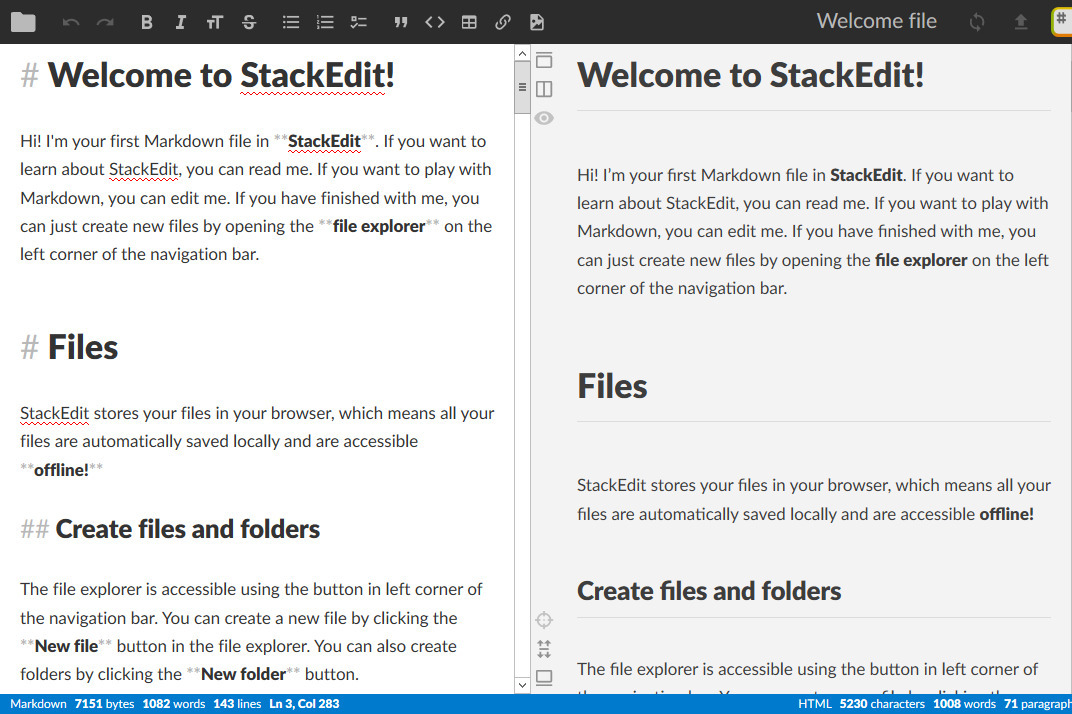Toggle the status bar icon
The image size is (1072, 714).
point(544,677)
